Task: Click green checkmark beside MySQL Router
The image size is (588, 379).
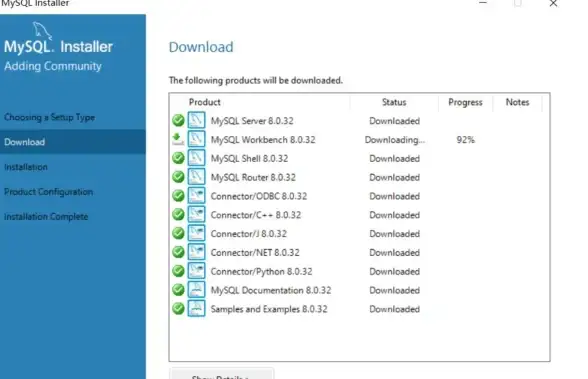Action: [178, 177]
